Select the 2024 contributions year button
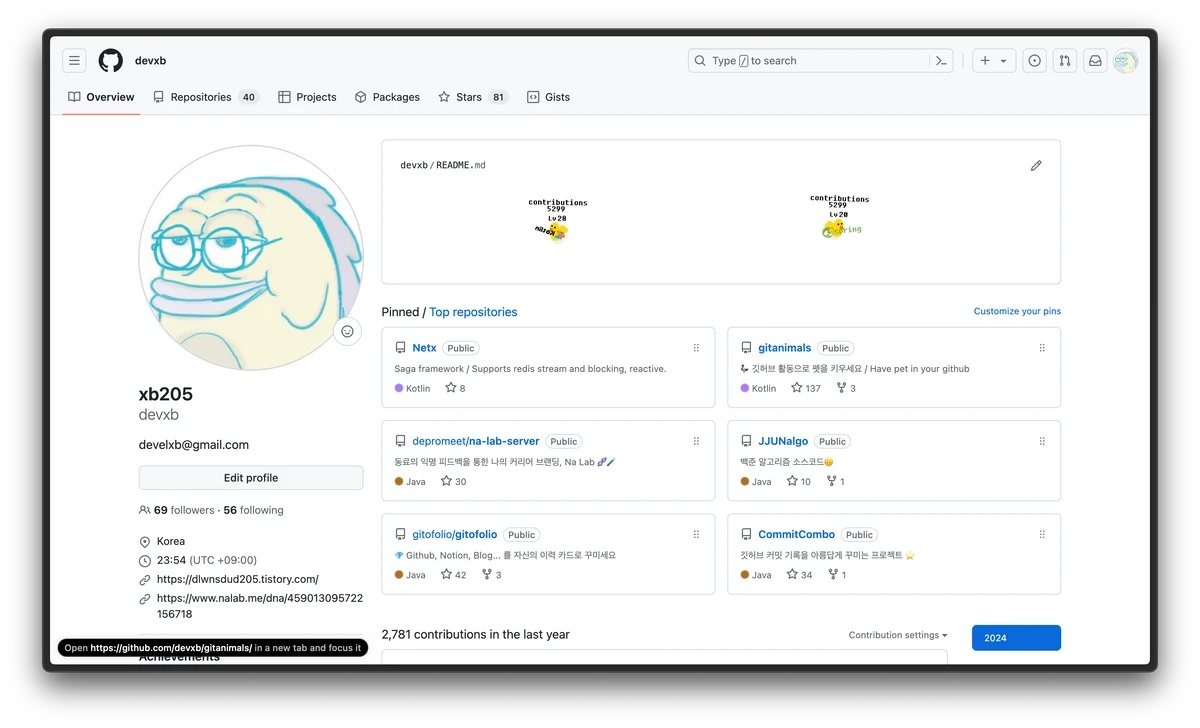The image size is (1200, 728). (x=1016, y=638)
